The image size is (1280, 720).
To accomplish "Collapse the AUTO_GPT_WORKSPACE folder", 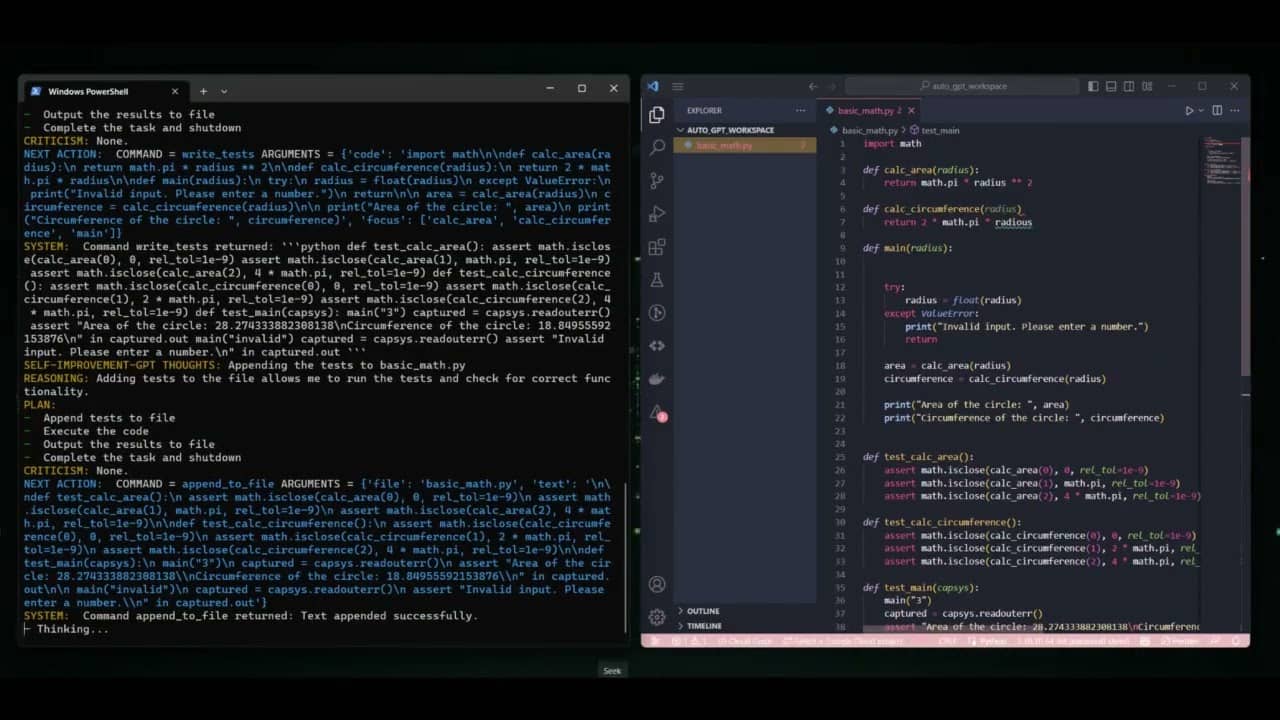I will (731, 130).
